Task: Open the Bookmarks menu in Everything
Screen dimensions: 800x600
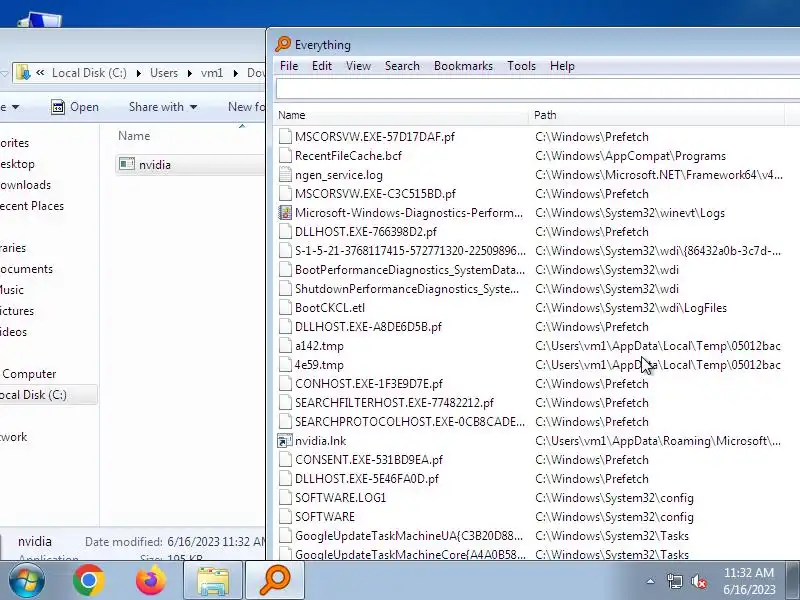Action: 463,66
